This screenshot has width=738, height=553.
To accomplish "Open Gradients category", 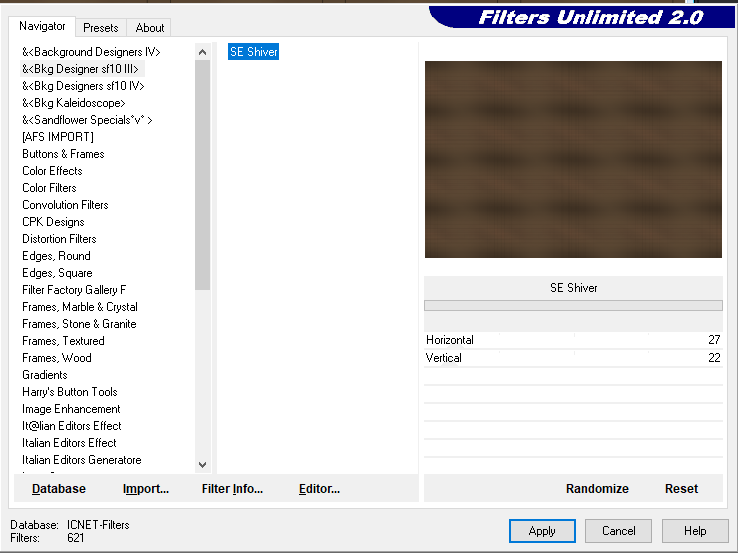I will click(x=45, y=375).
